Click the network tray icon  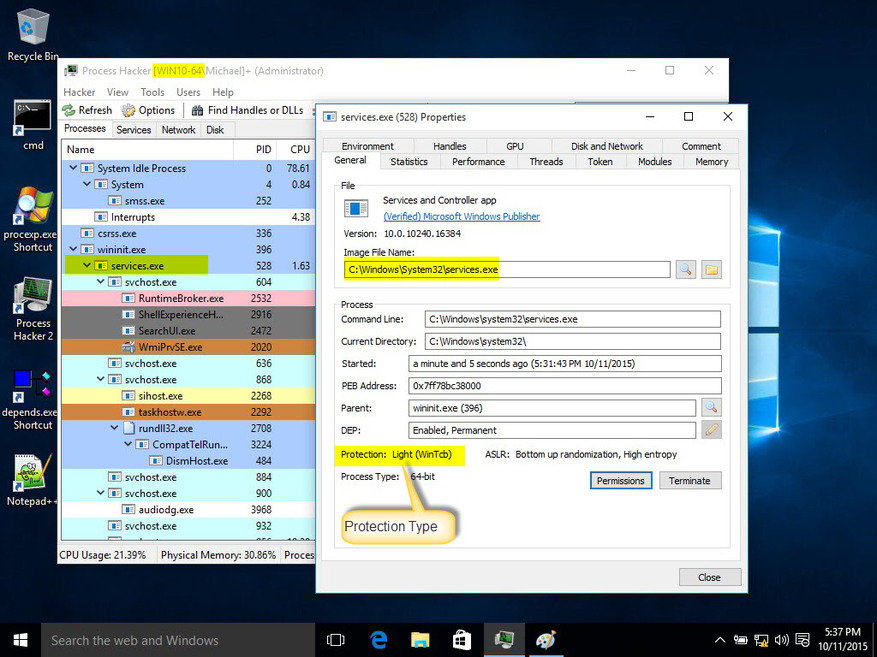(761, 640)
